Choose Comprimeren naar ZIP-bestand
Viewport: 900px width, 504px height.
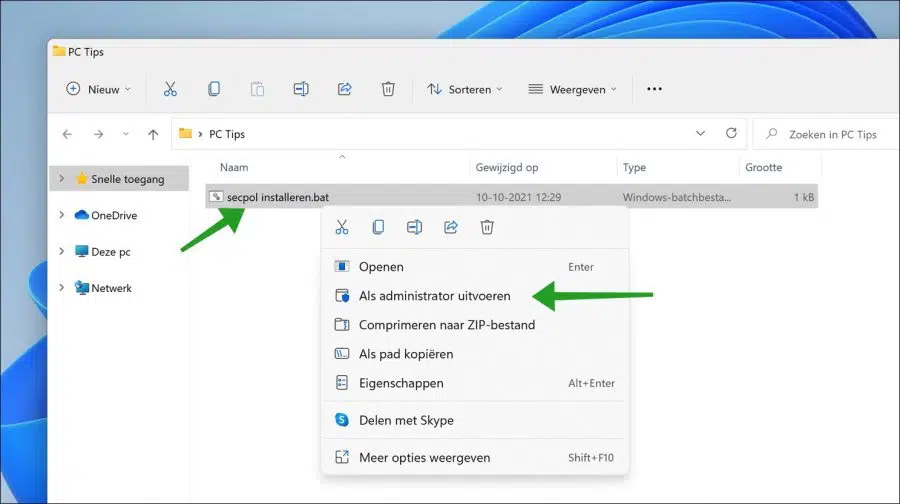475,325
